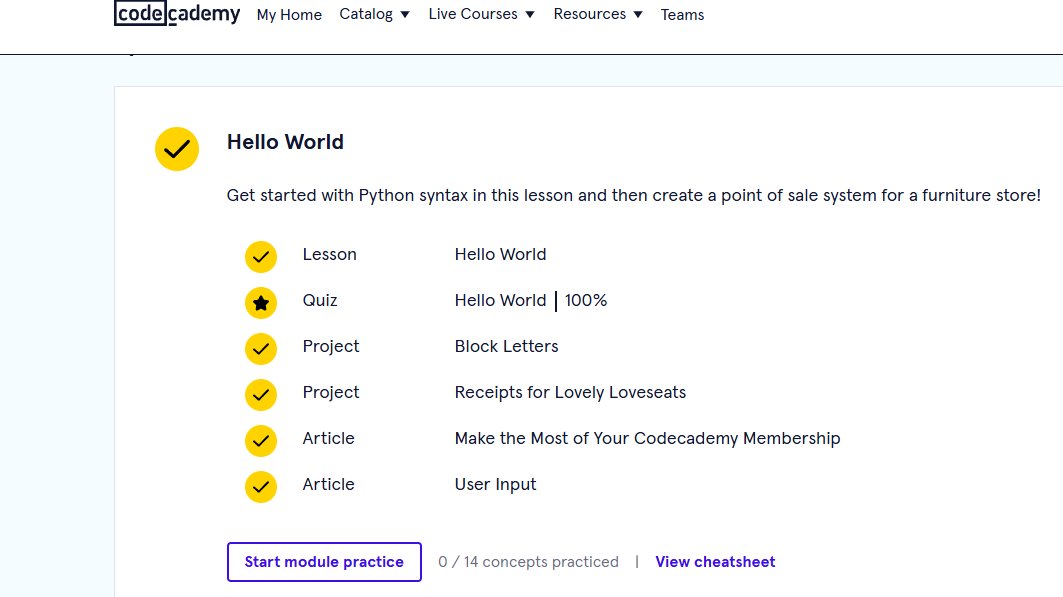Click the Lesson label
1063x597 pixels.
329,254
